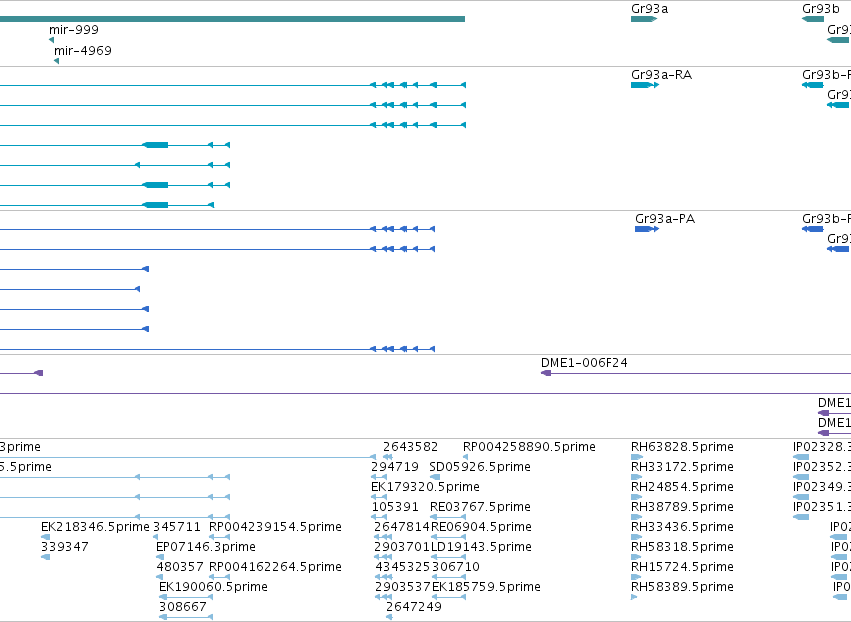Click the Gr93a-RA transcript glyph

(645, 85)
